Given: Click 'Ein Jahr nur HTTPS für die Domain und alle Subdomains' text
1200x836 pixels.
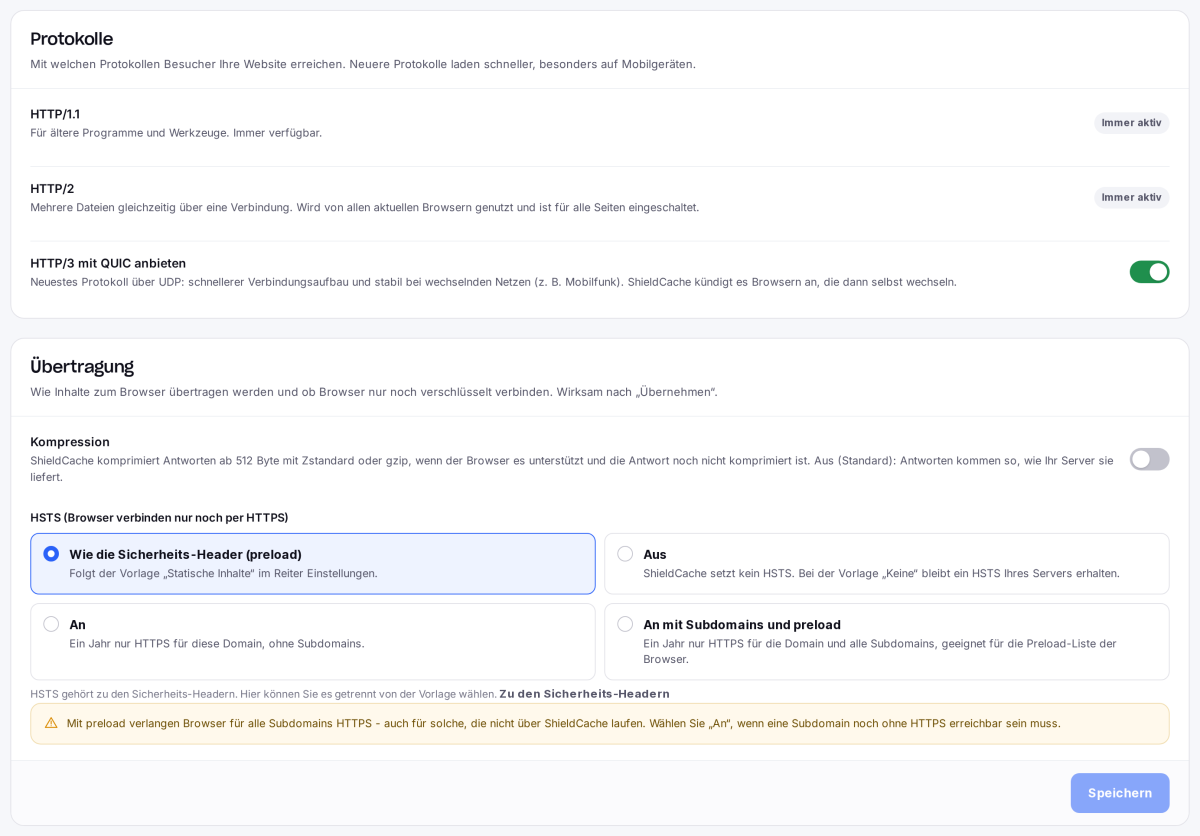Looking at the screenshot, I should pos(879,651).
